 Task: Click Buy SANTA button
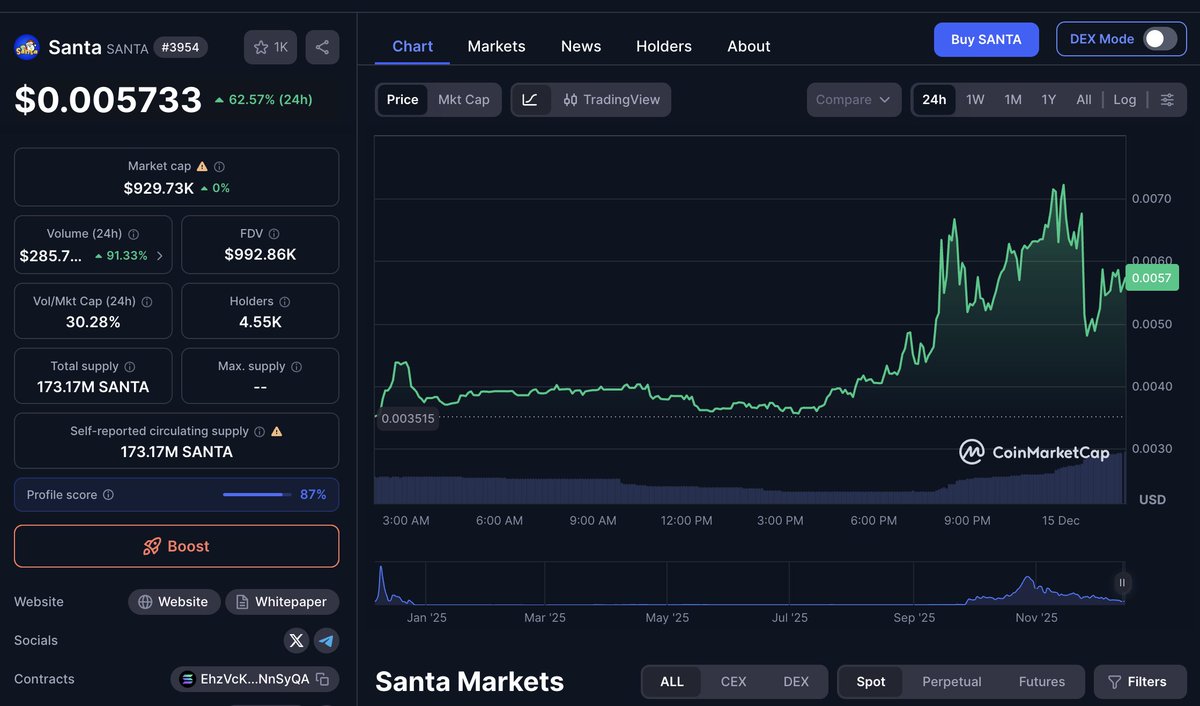(x=986, y=39)
